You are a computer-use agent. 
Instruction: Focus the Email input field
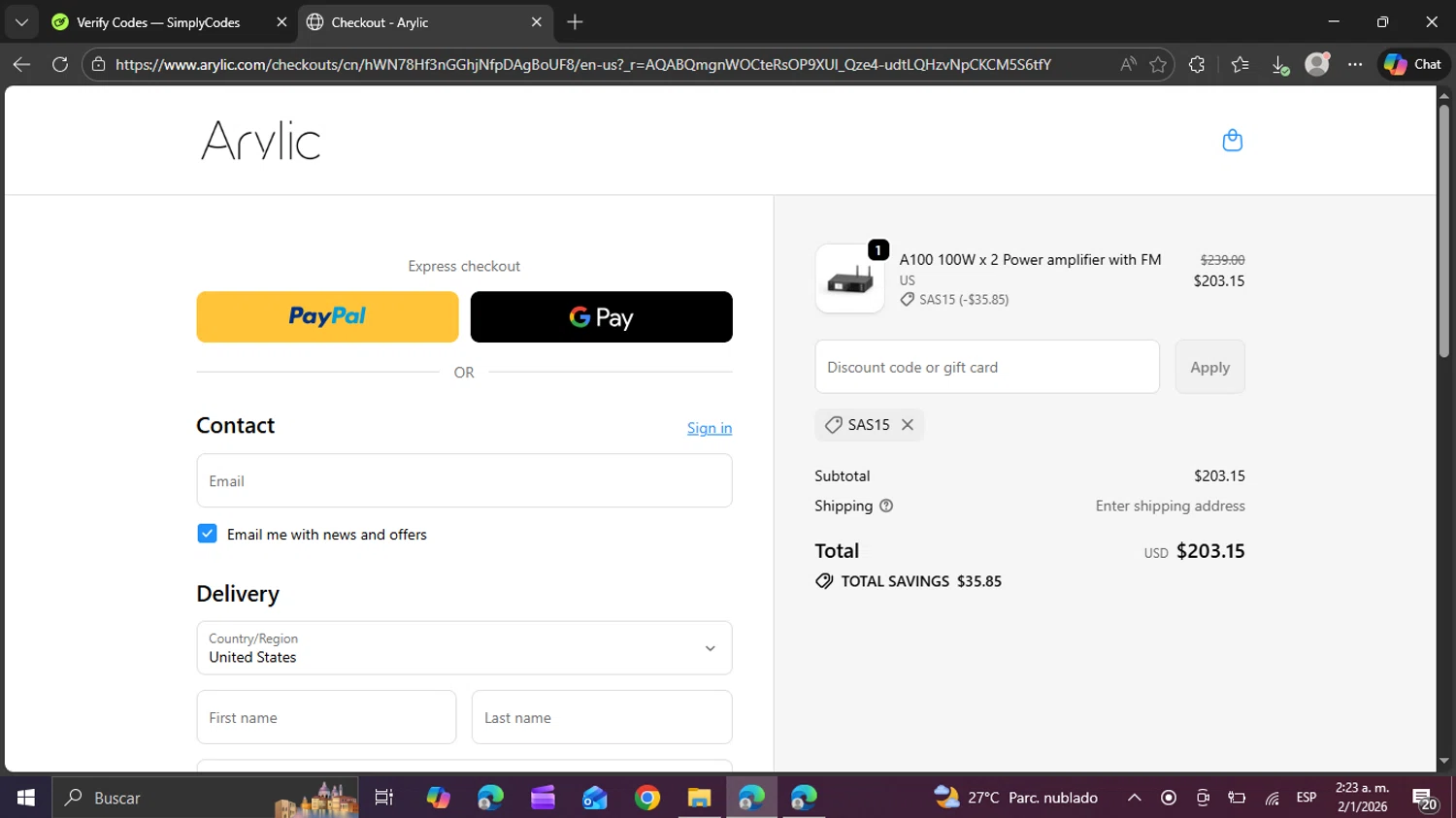click(x=464, y=480)
